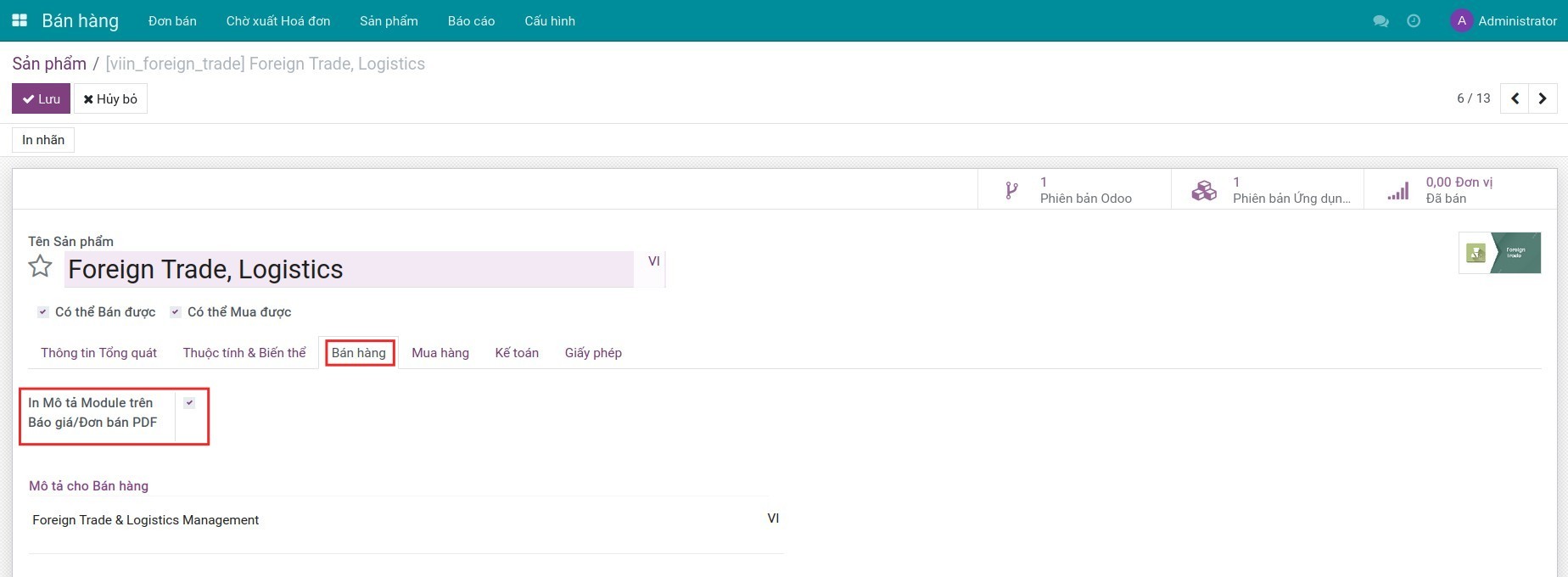Switch to the Kế toán tab
Viewport: 1568px width, 577px height.
point(517,353)
